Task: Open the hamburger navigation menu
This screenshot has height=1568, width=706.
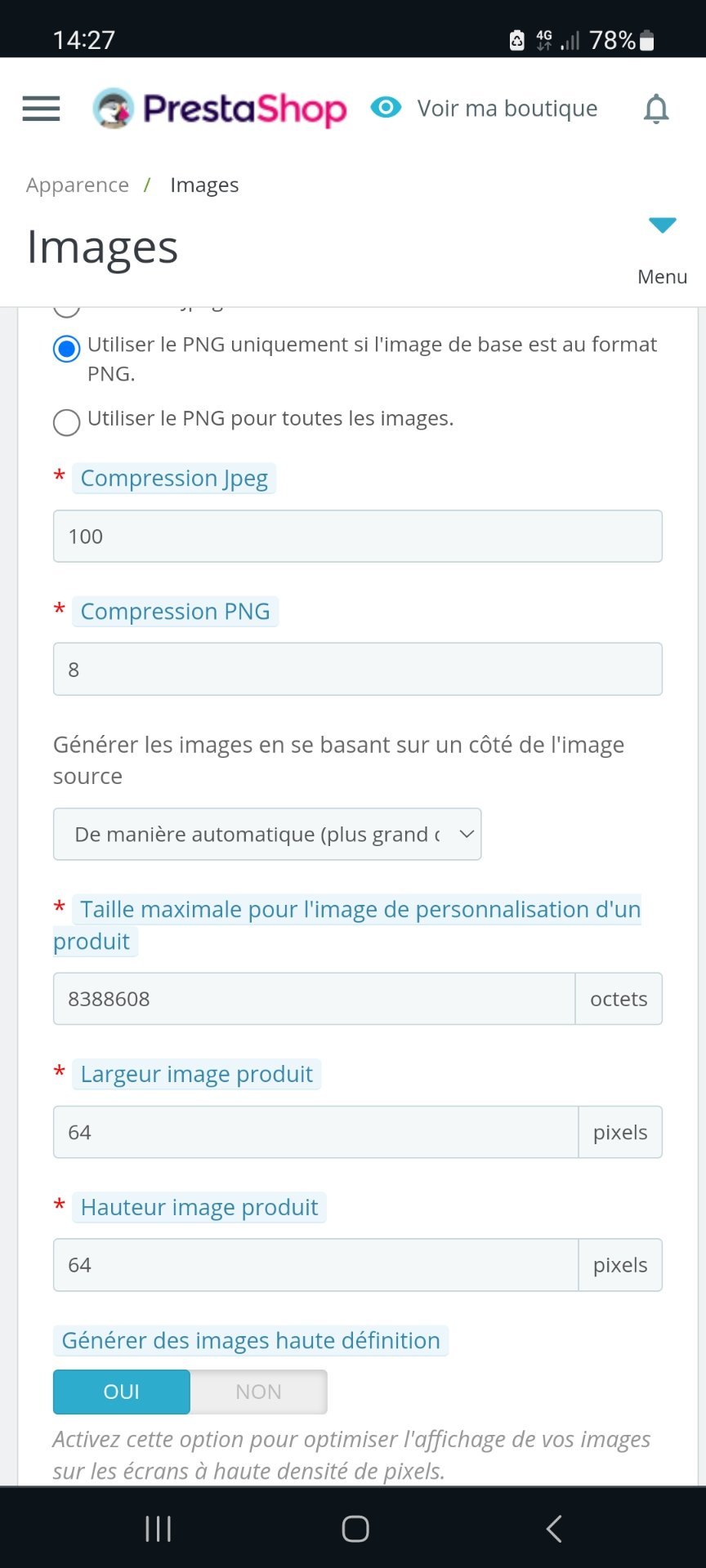Action: pyautogui.click(x=41, y=109)
